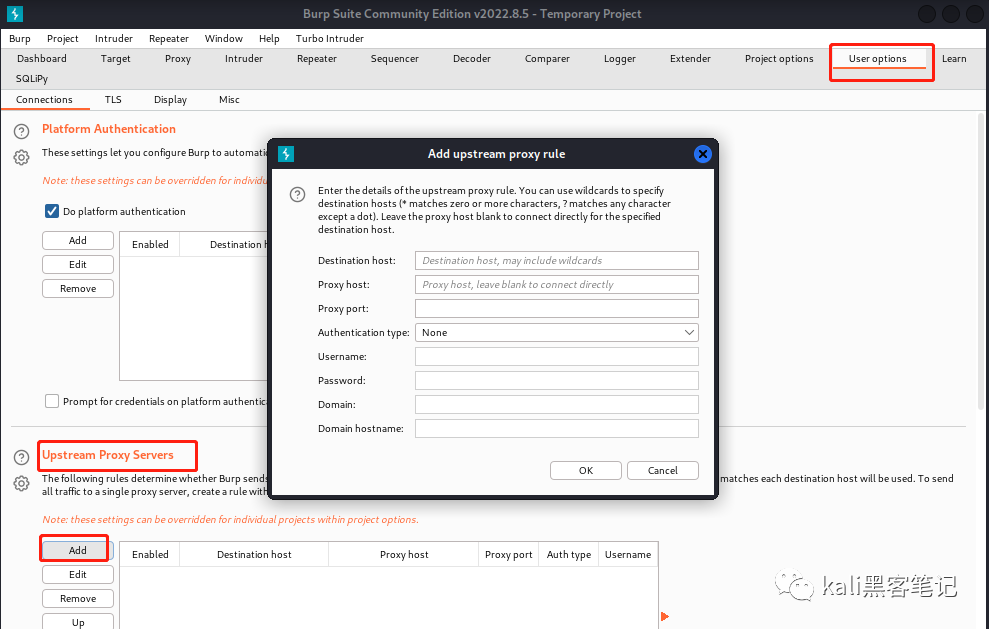Open the gear icon next to Platform Authentication
Screen dimensions: 989x629
[x=21, y=157]
